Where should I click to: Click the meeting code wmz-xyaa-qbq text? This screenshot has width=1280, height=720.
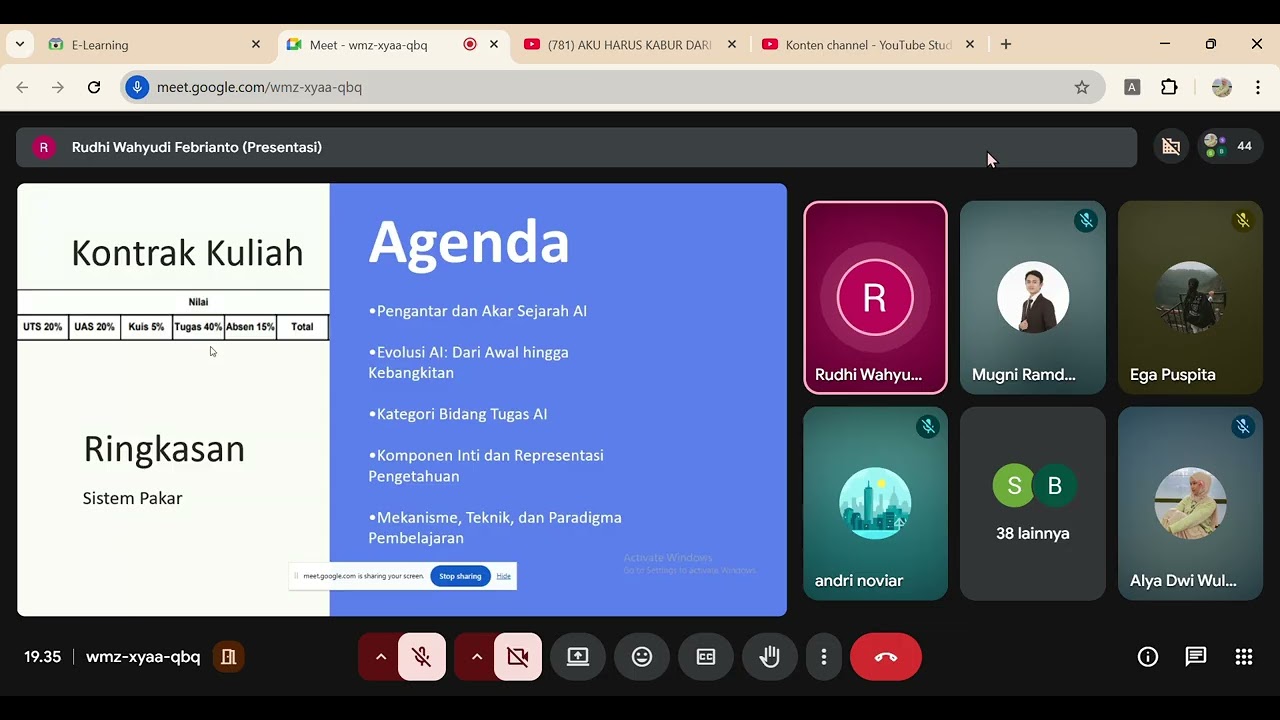tap(143, 657)
